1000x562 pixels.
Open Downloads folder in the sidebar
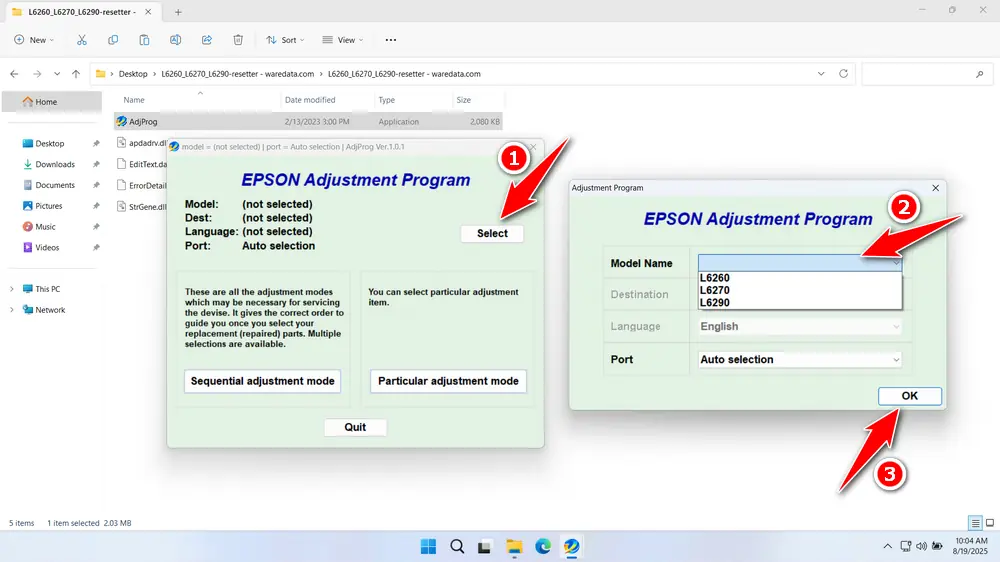pos(55,164)
